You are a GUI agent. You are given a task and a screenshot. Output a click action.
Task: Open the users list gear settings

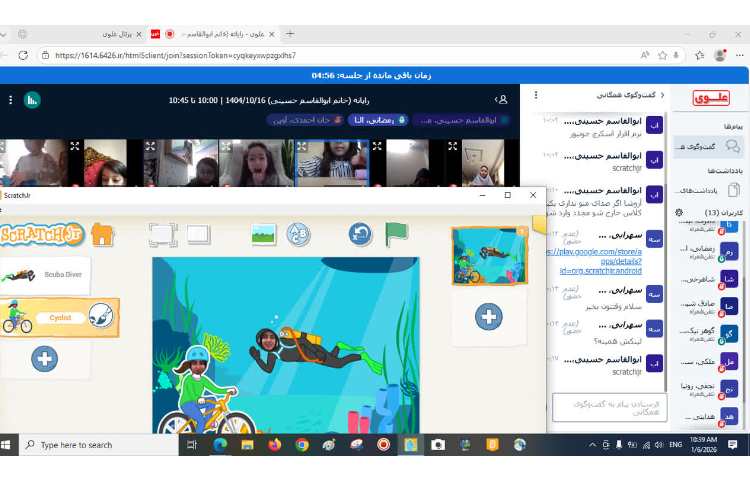679,212
